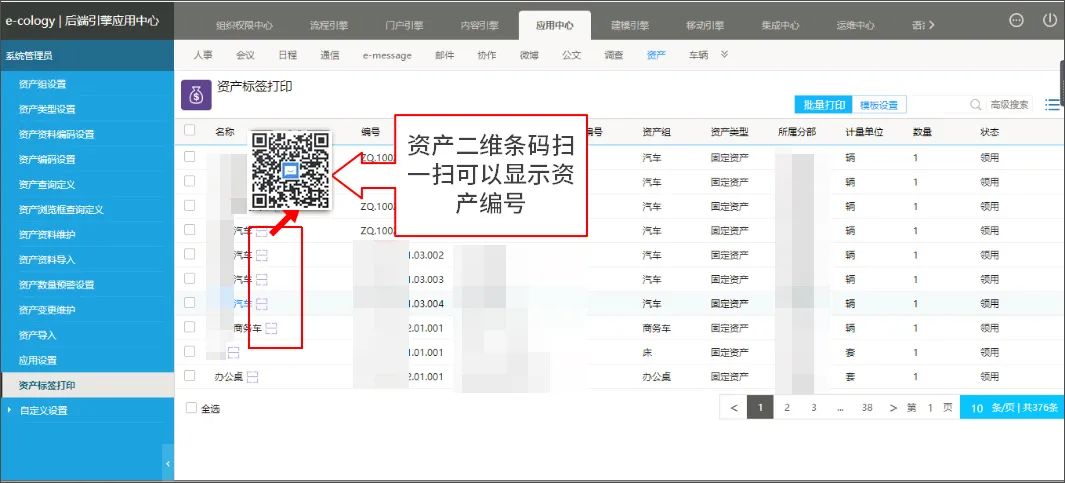Check the row with code 1.03.004
The width and height of the screenshot is (1065, 483).
click(189, 302)
